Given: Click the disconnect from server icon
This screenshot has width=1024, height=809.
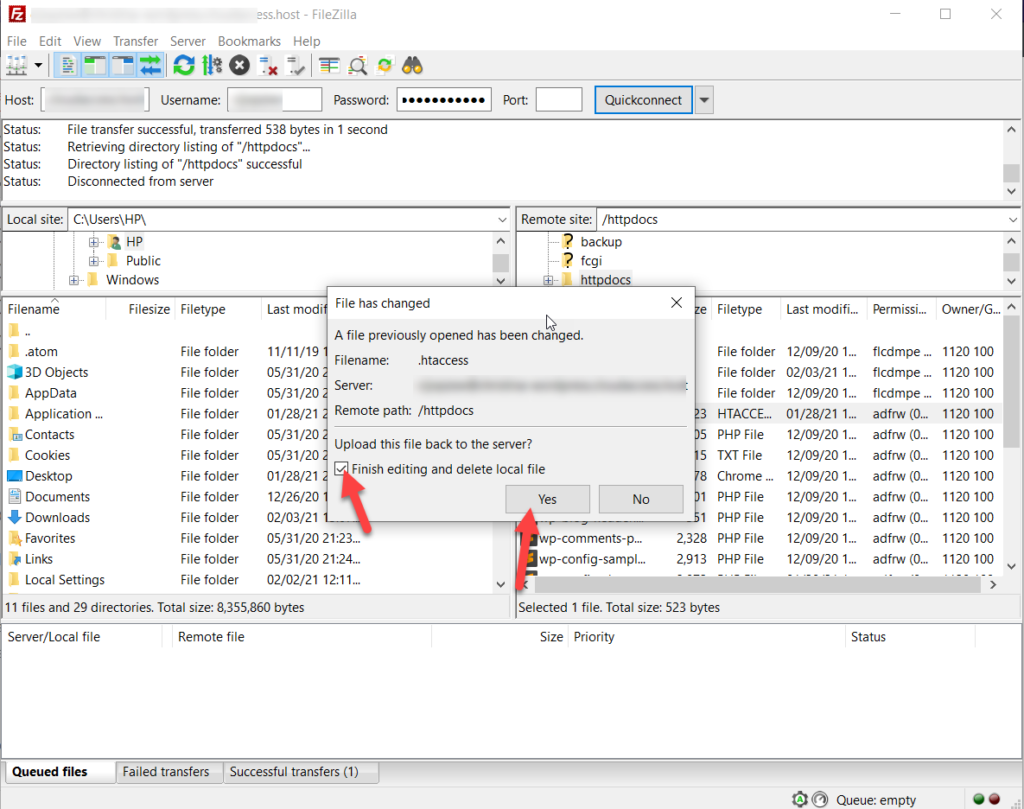Looking at the screenshot, I should click(268, 66).
